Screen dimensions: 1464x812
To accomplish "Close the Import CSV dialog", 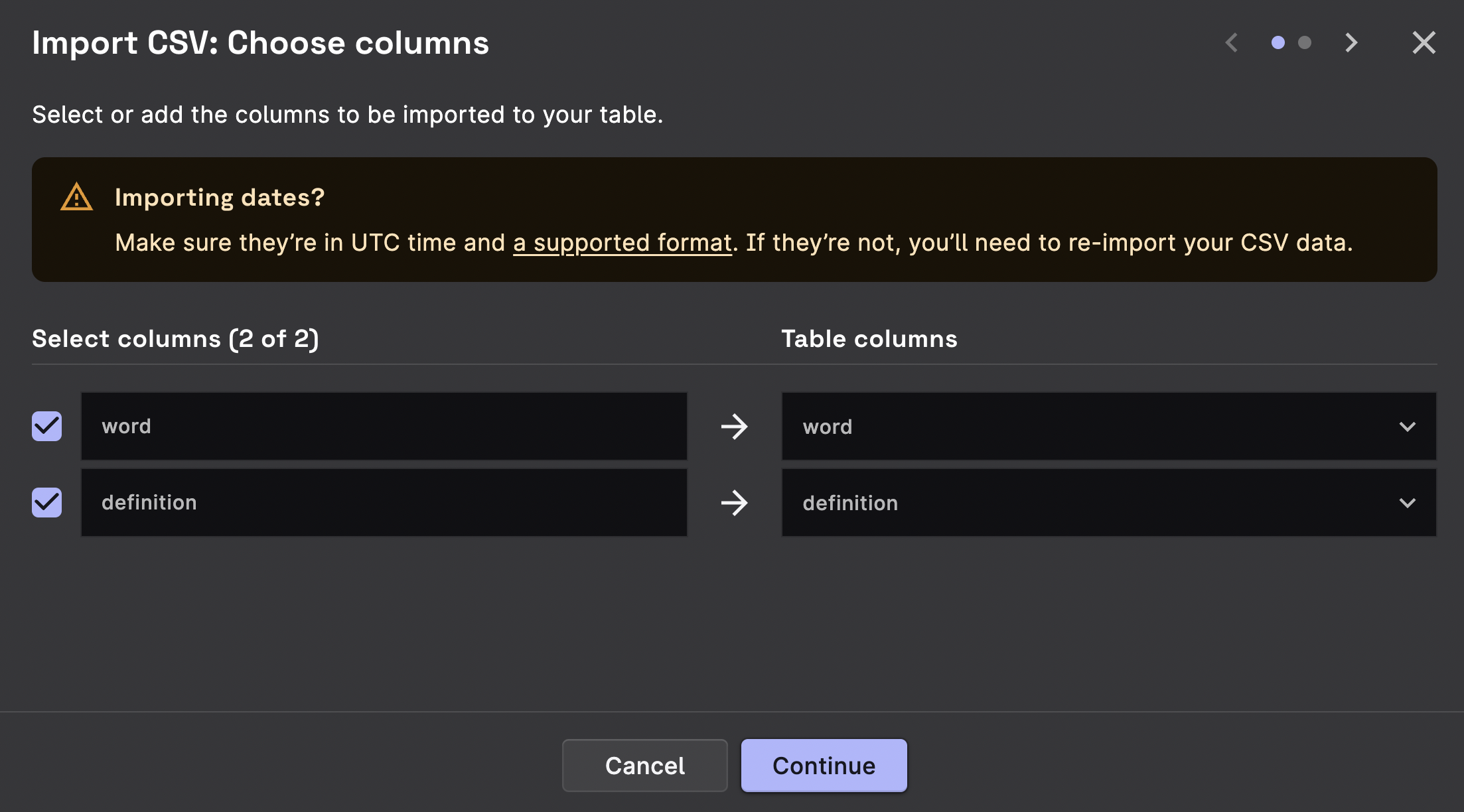I will click(x=1423, y=42).
